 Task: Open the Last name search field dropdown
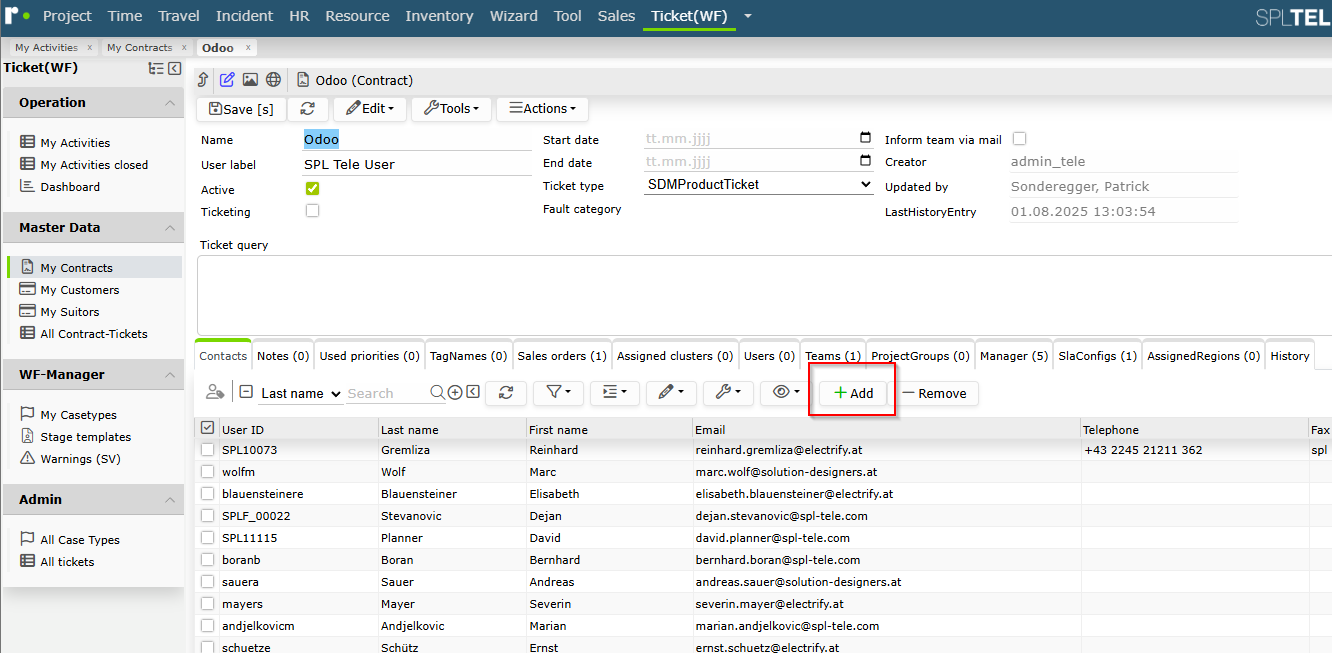pyautogui.click(x=300, y=393)
